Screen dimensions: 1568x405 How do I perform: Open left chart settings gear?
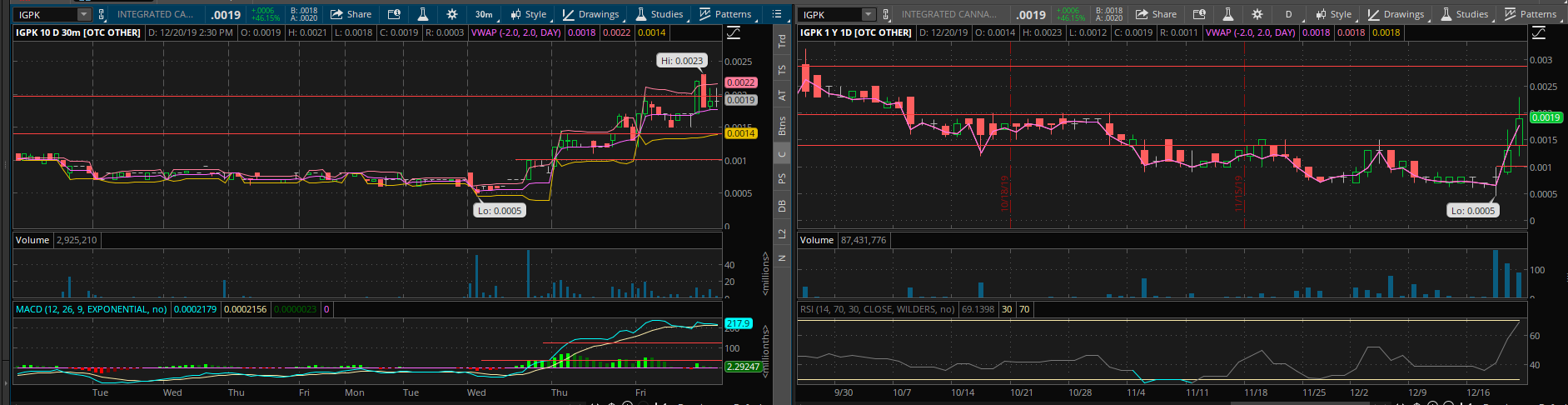[451, 14]
